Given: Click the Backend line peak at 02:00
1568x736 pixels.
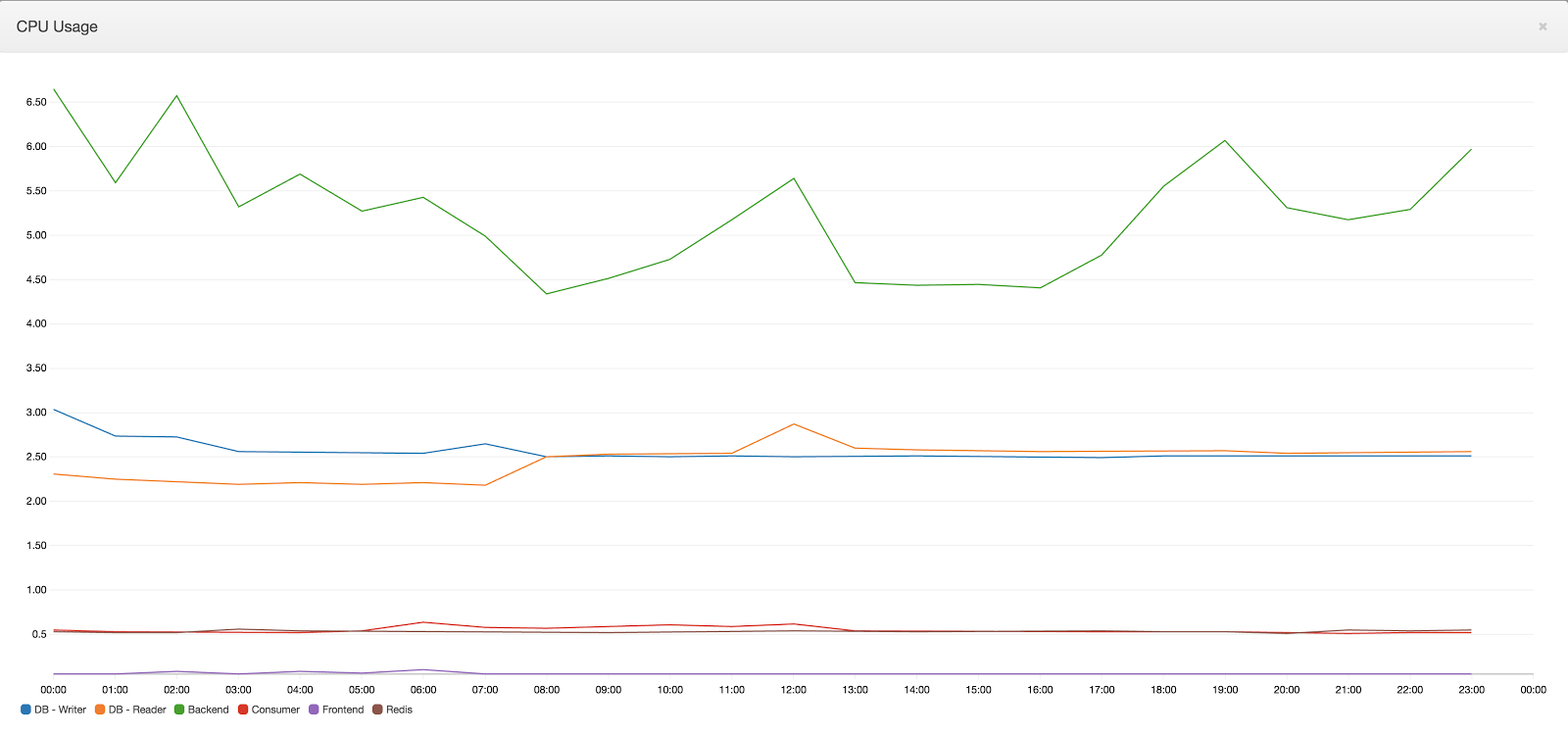Looking at the screenshot, I should 176,95.
